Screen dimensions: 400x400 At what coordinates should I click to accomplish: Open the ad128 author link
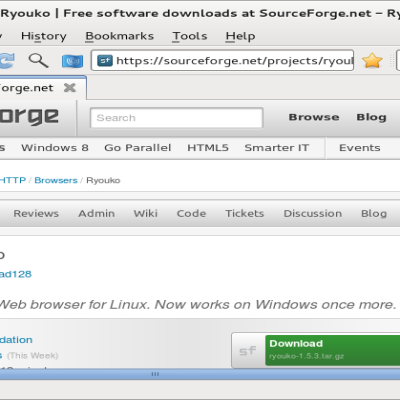click(x=16, y=274)
